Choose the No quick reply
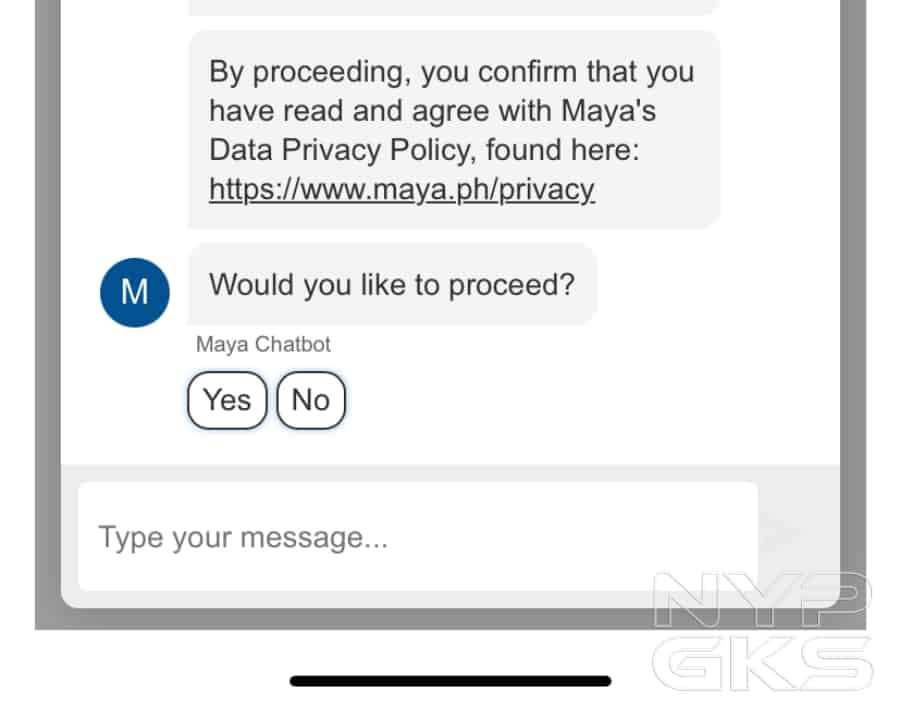The height and width of the screenshot is (704, 900). point(311,400)
